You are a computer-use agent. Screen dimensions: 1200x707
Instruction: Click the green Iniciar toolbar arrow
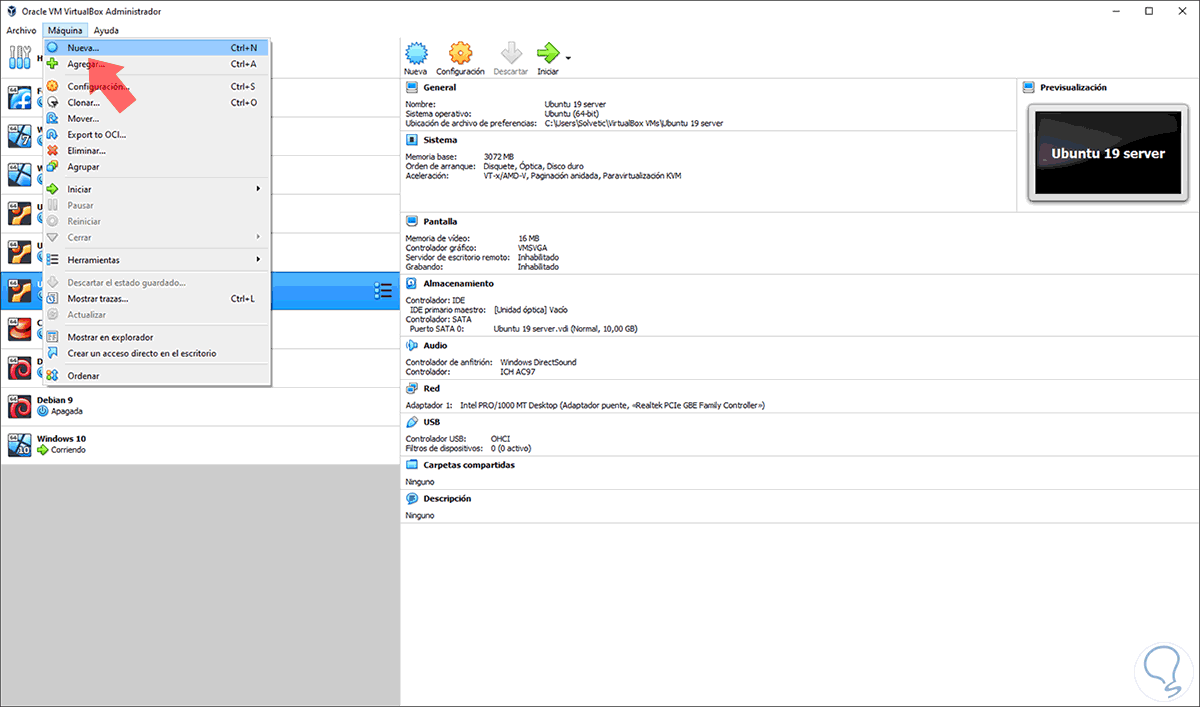pyautogui.click(x=547, y=53)
